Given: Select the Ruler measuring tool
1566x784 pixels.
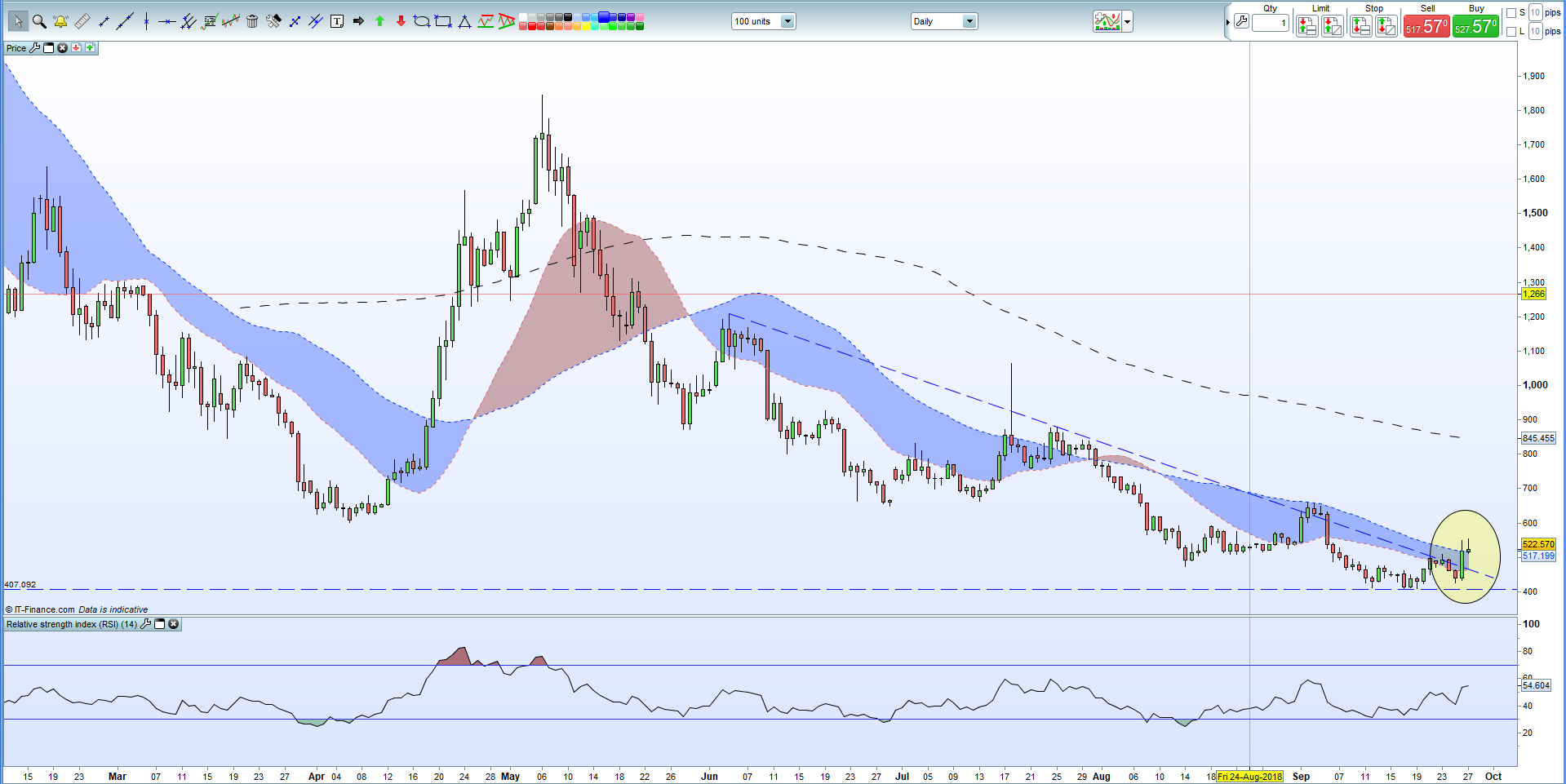Looking at the screenshot, I should point(82,21).
